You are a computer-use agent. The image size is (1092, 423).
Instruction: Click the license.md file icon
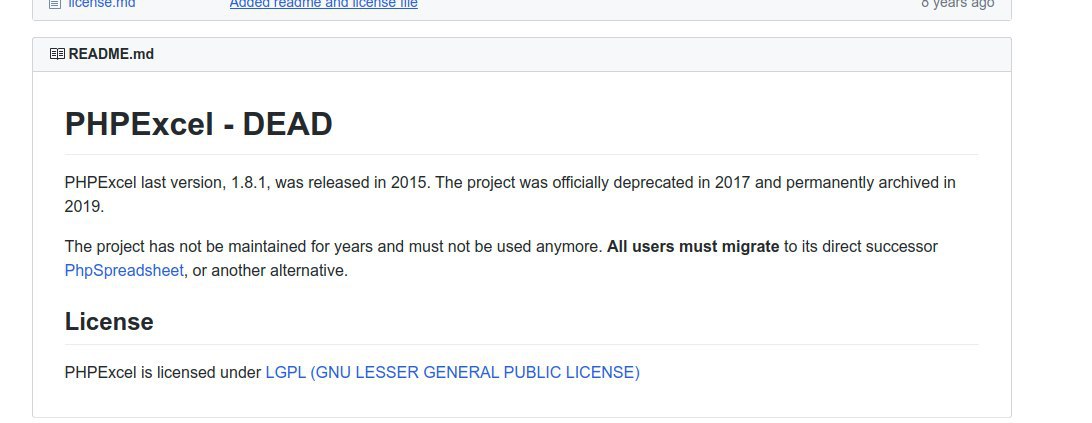(x=55, y=3)
